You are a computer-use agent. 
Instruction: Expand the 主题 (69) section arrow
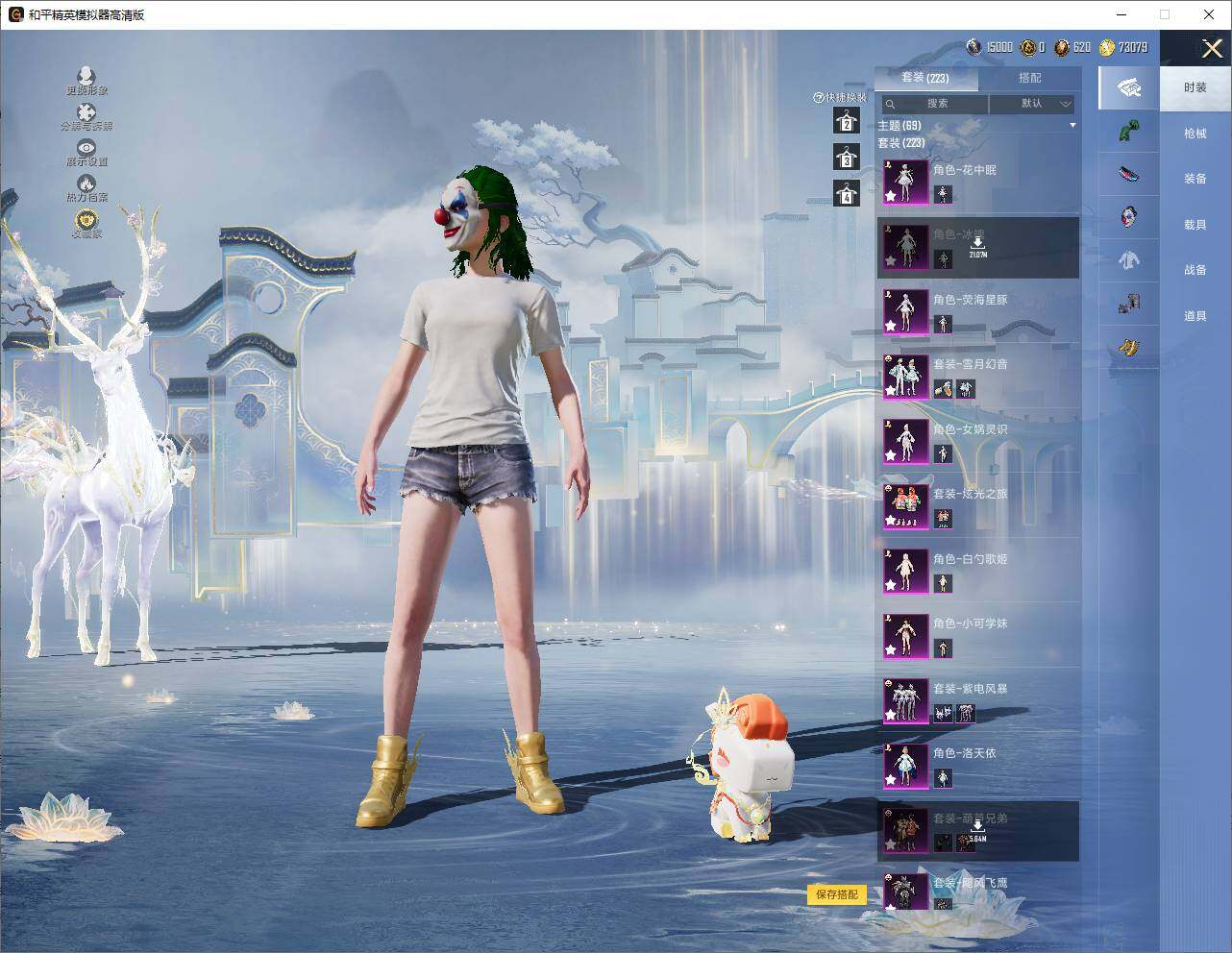point(1072,126)
